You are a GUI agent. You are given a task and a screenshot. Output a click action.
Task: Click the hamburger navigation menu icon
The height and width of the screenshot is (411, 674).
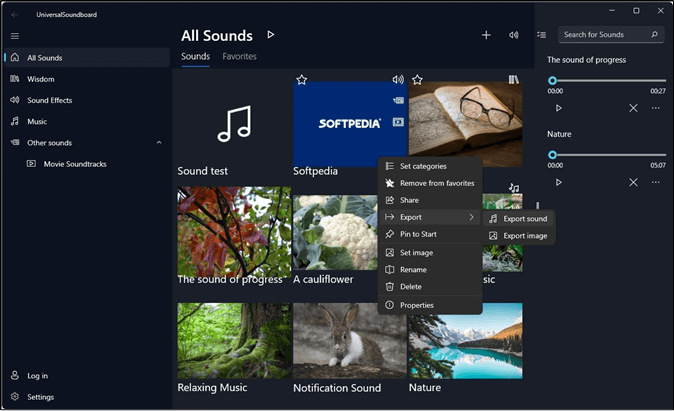coord(15,36)
